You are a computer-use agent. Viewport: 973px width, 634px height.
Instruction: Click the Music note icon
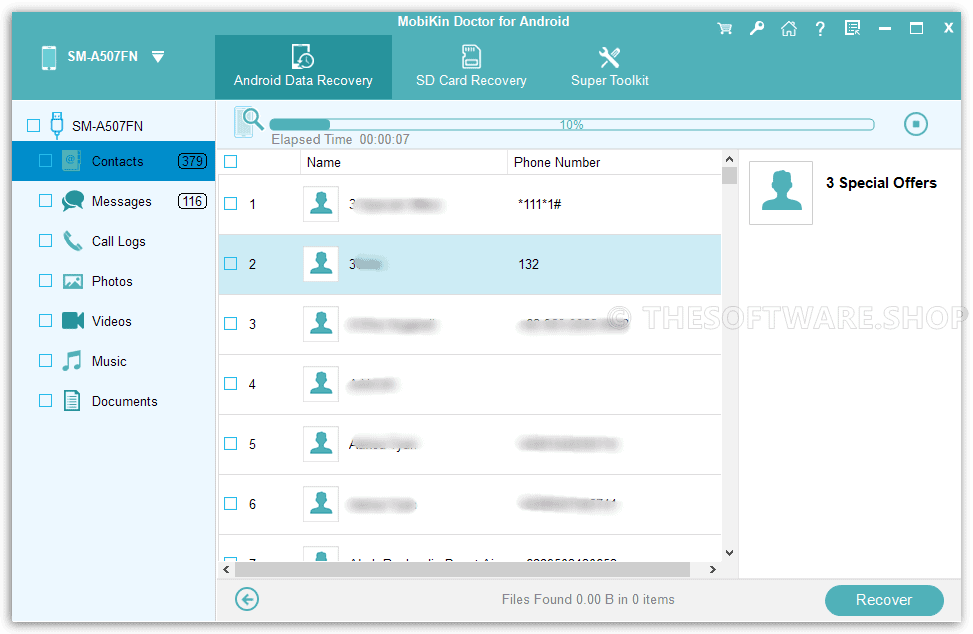pos(72,360)
